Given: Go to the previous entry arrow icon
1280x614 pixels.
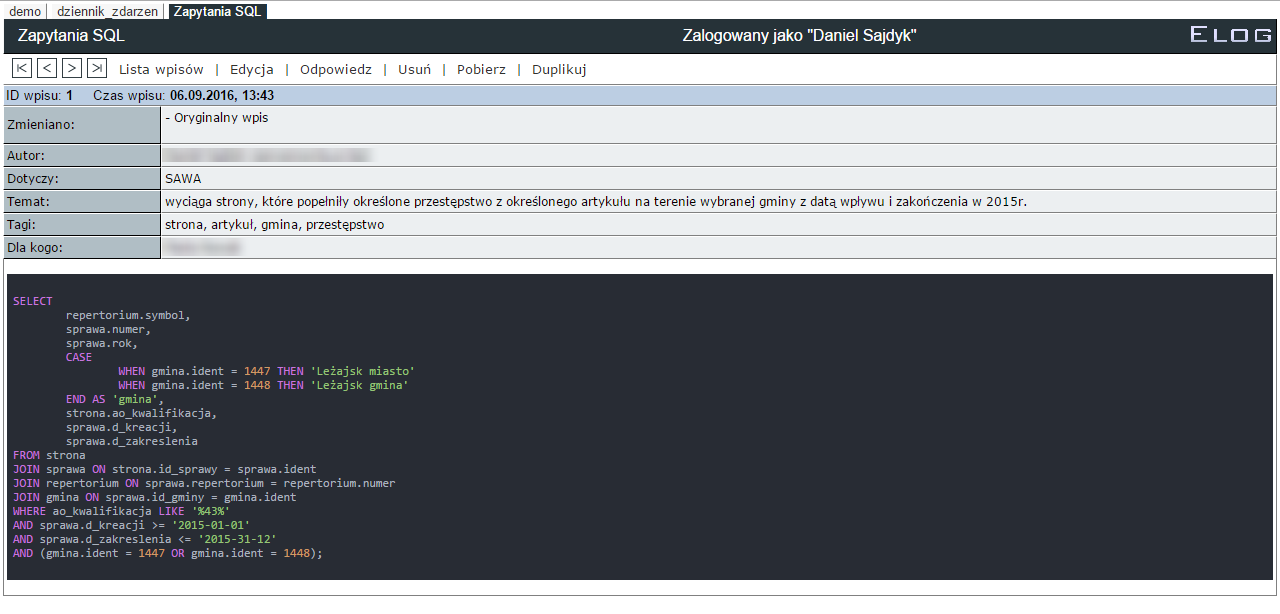Looking at the screenshot, I should (x=47, y=68).
